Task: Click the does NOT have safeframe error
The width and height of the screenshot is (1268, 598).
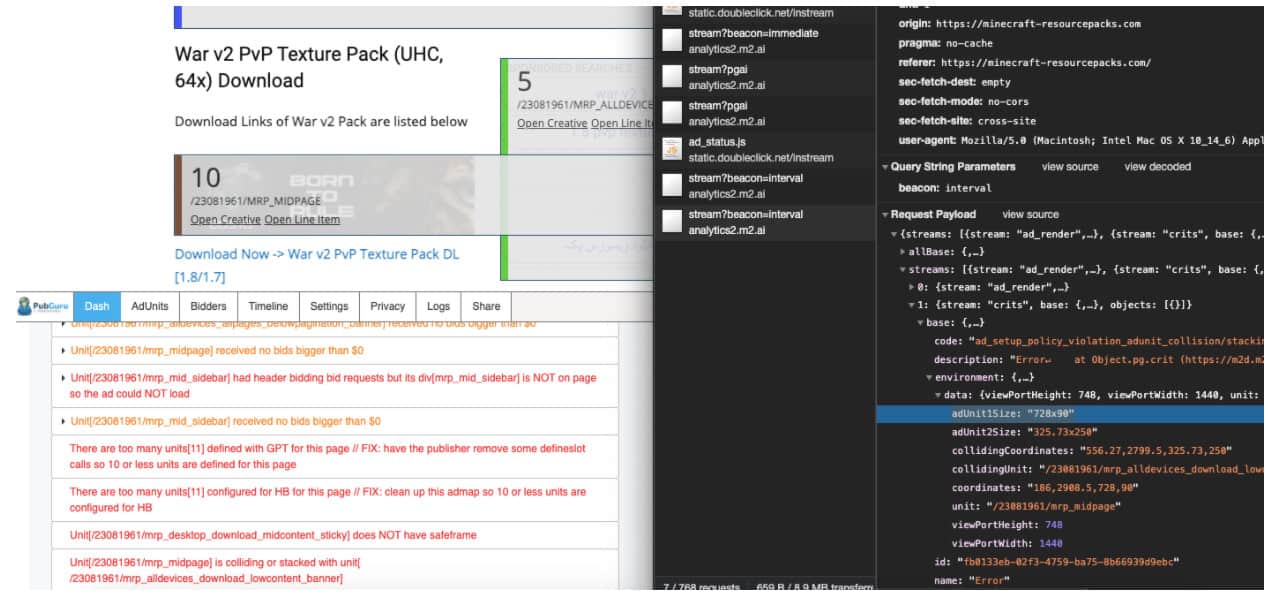Action: coord(334,535)
